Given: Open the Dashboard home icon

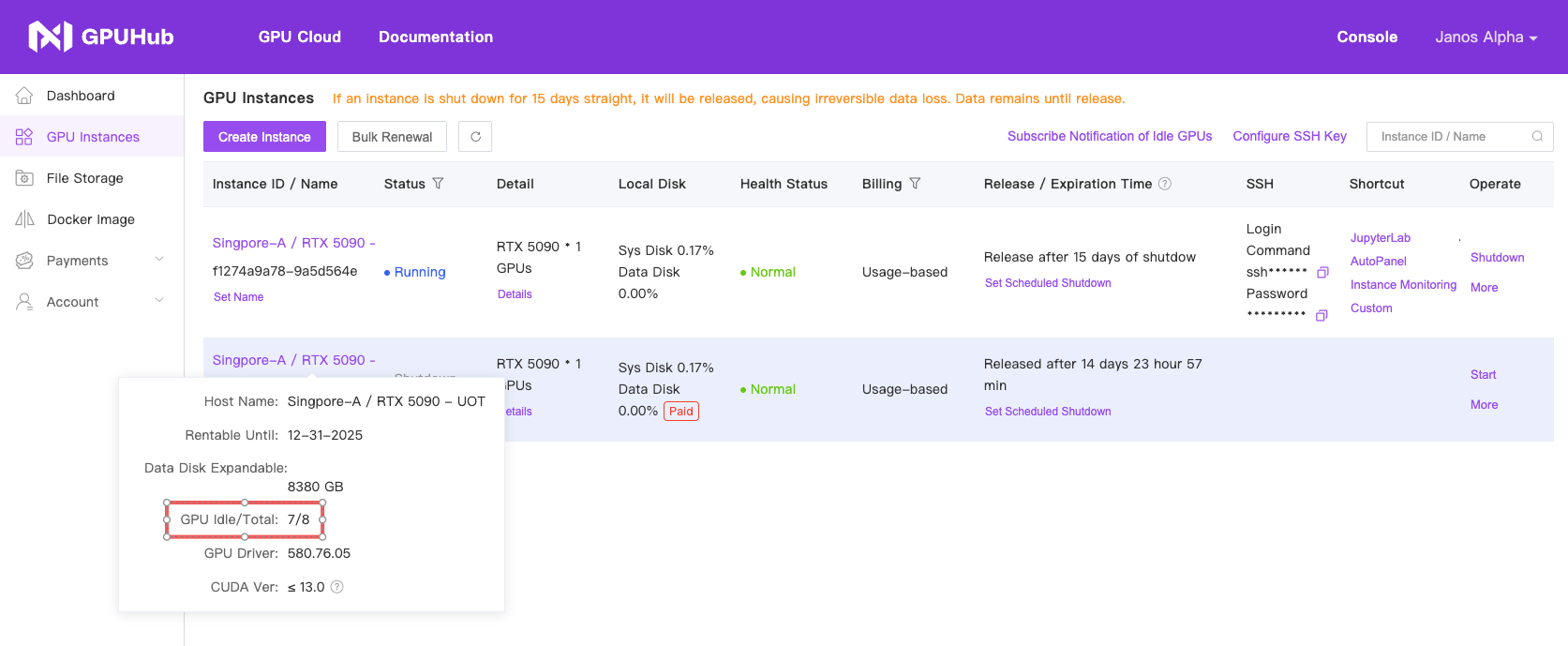Looking at the screenshot, I should tap(24, 96).
